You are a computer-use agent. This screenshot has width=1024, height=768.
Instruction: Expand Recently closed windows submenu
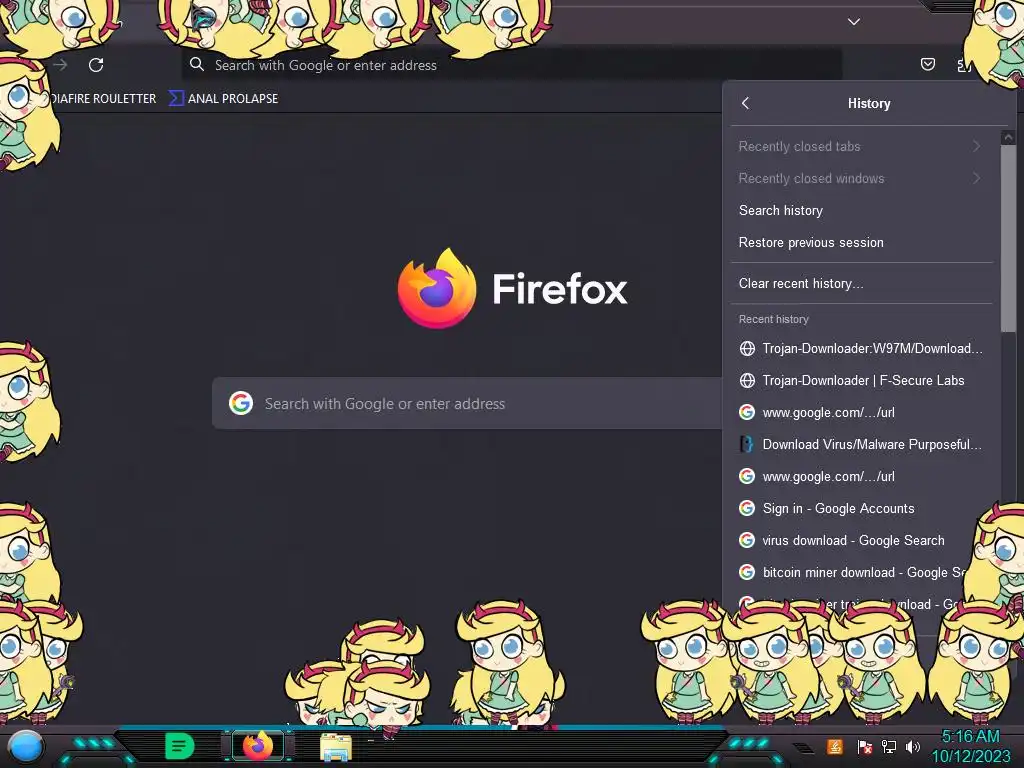point(861,178)
